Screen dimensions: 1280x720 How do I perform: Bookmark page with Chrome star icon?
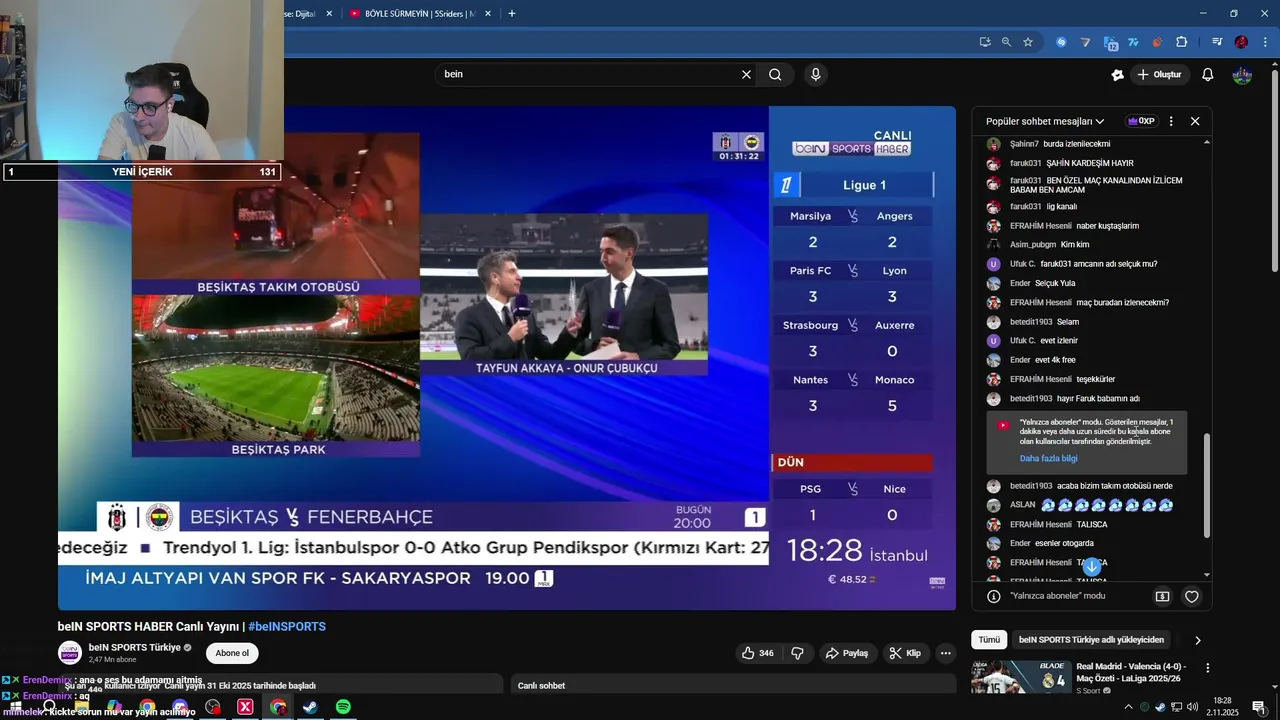(1027, 42)
